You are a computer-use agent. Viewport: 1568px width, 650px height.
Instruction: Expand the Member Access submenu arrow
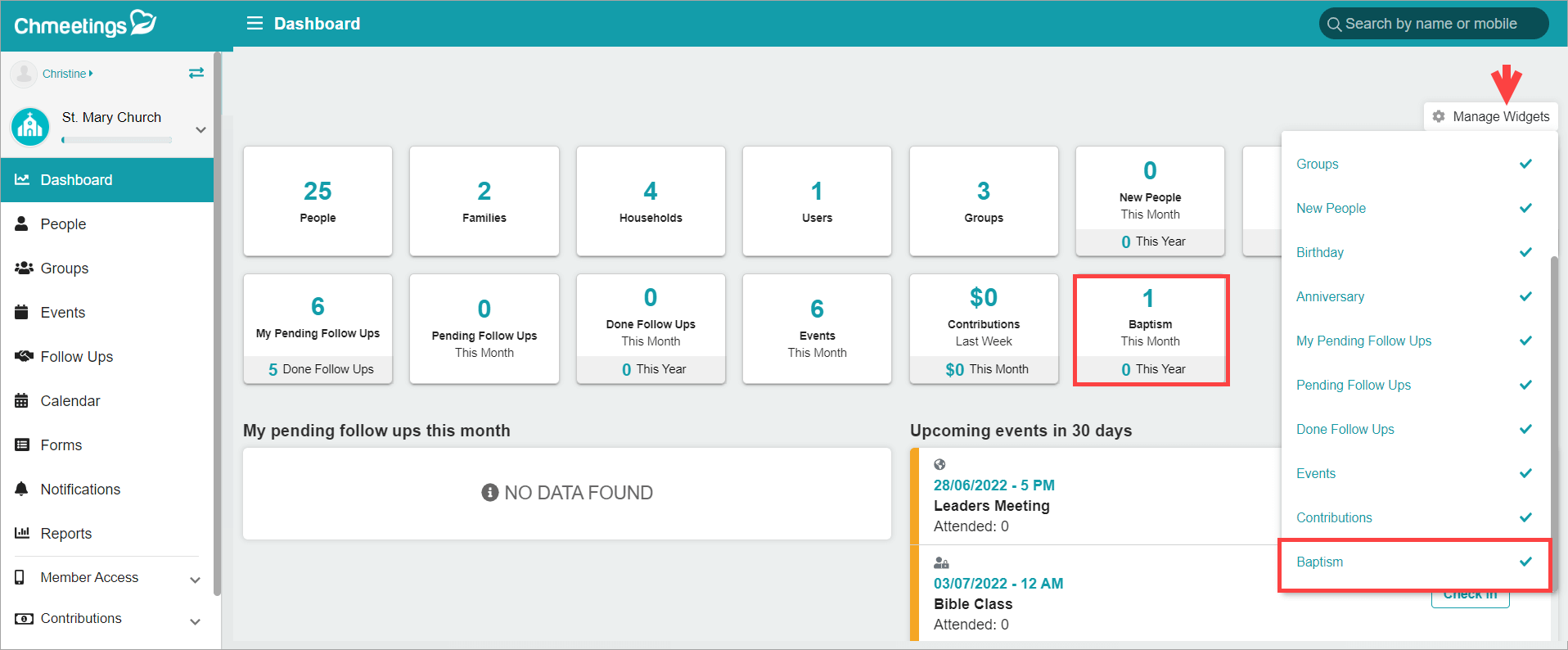tap(195, 580)
